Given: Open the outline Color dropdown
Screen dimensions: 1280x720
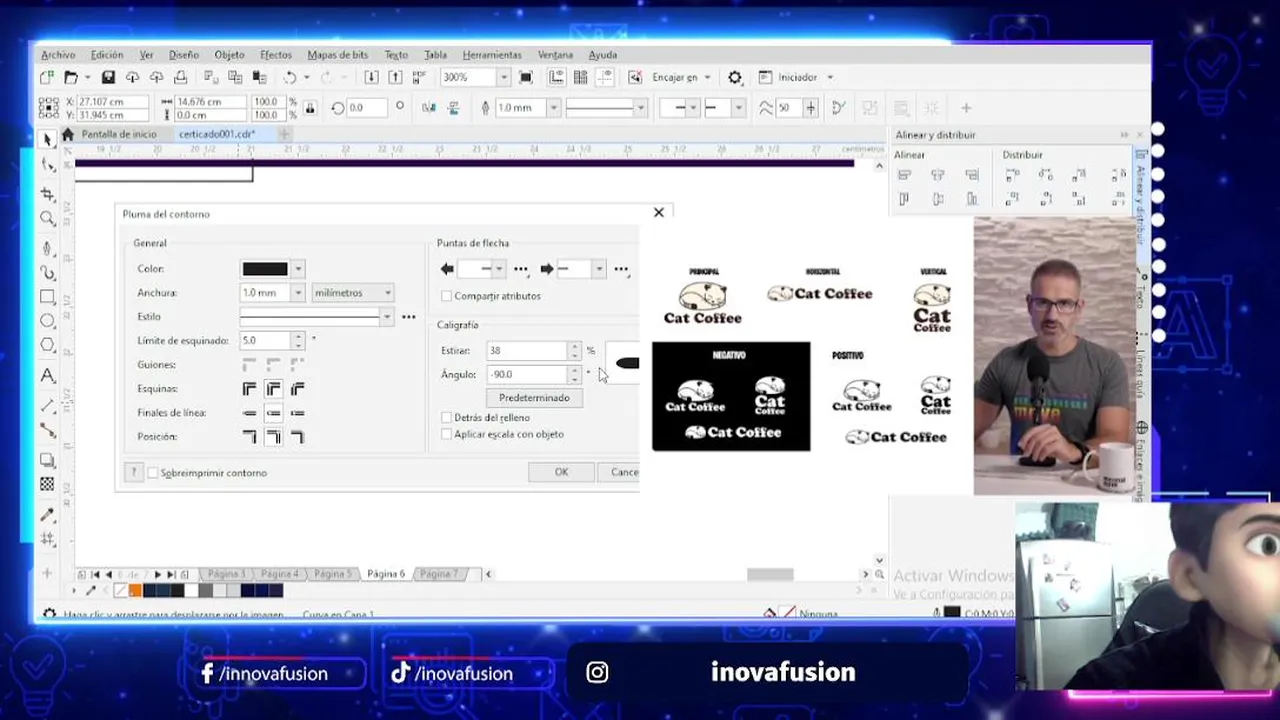Looking at the screenshot, I should point(298,269).
